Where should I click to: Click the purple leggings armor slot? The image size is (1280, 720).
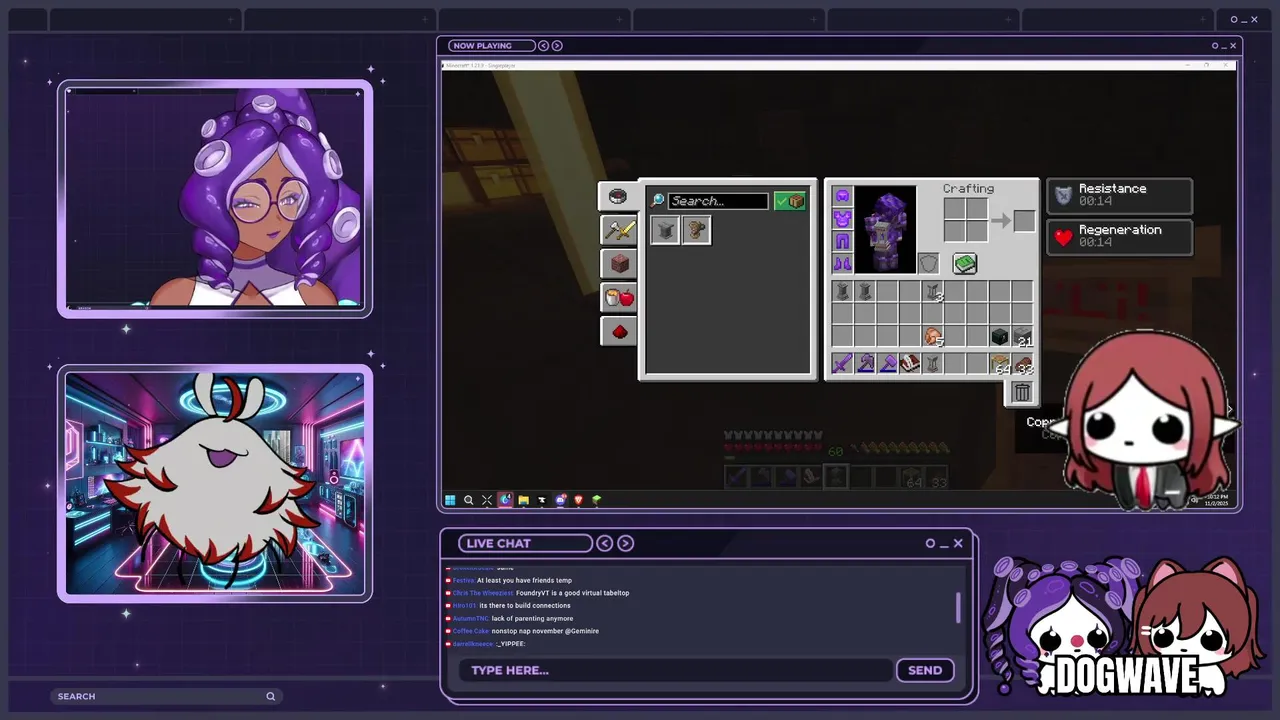pyautogui.click(x=842, y=241)
